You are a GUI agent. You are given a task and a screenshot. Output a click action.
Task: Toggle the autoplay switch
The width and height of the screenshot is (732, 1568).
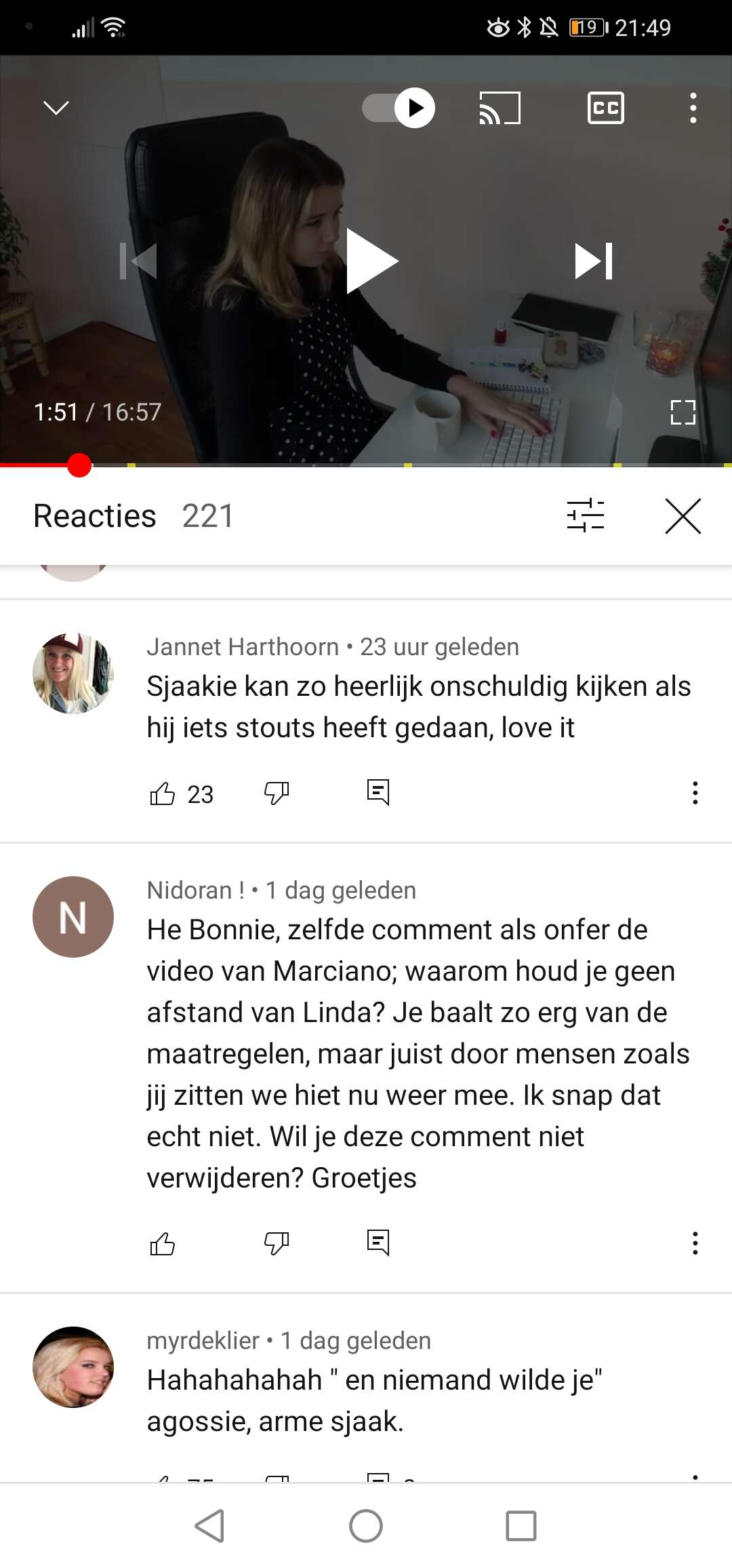[399, 108]
